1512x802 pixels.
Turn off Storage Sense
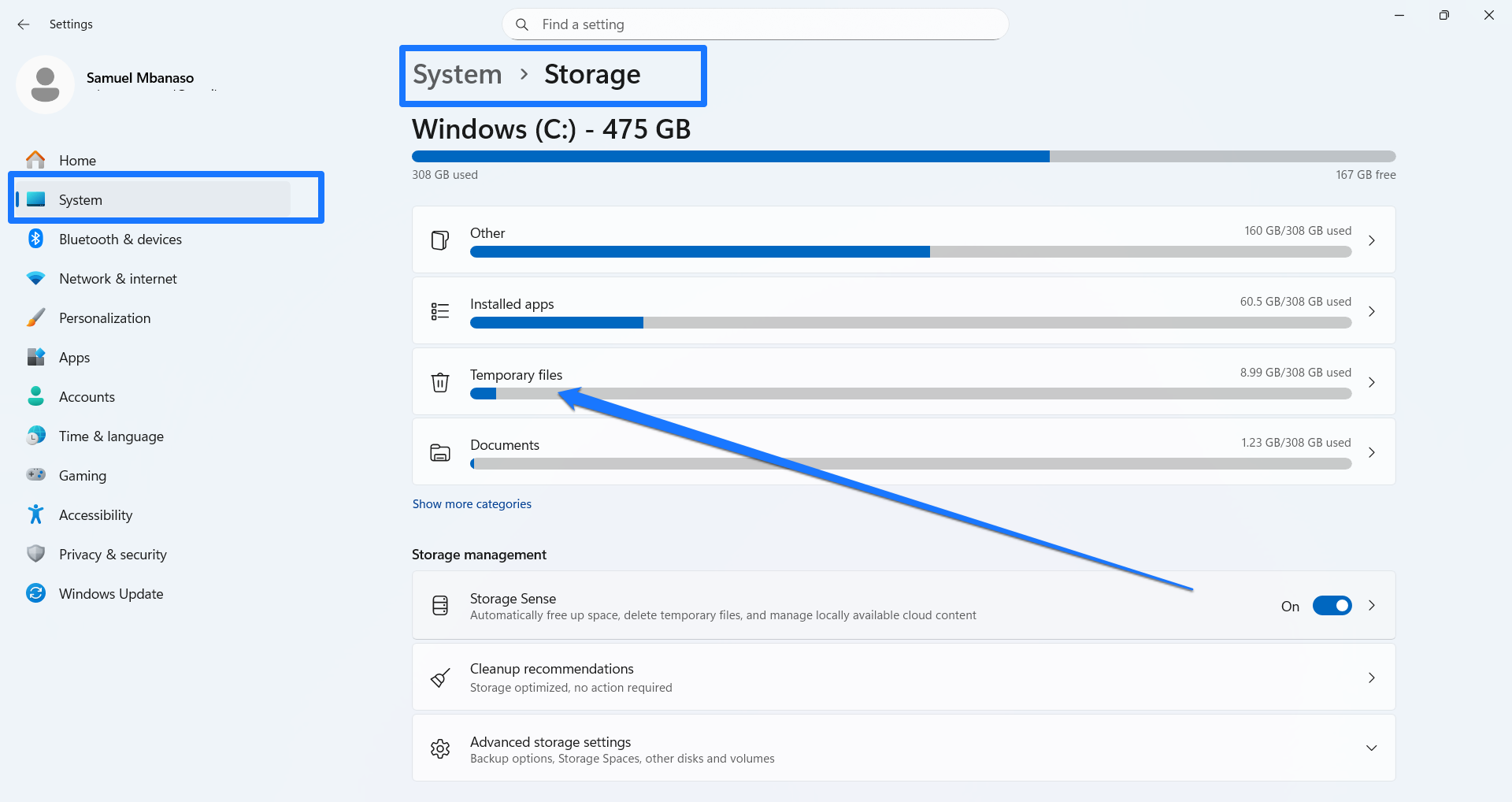[1332, 606]
